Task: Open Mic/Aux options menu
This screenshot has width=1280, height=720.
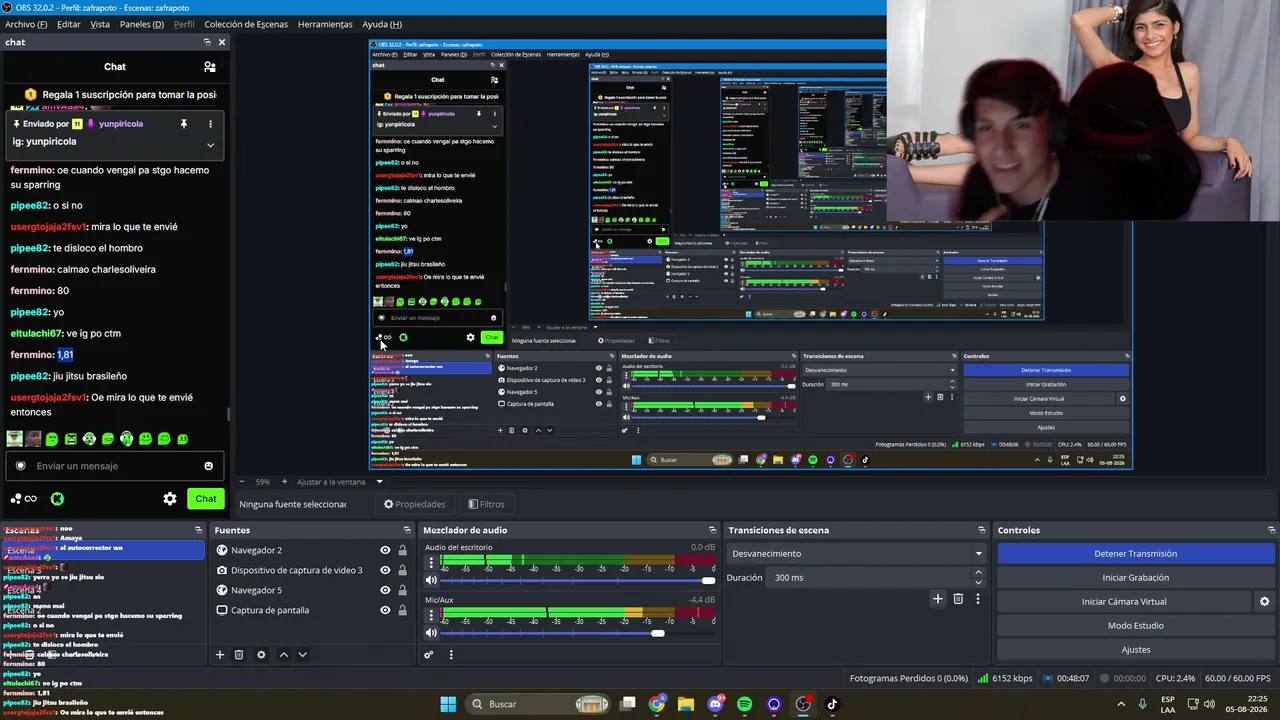Action: pos(432,614)
